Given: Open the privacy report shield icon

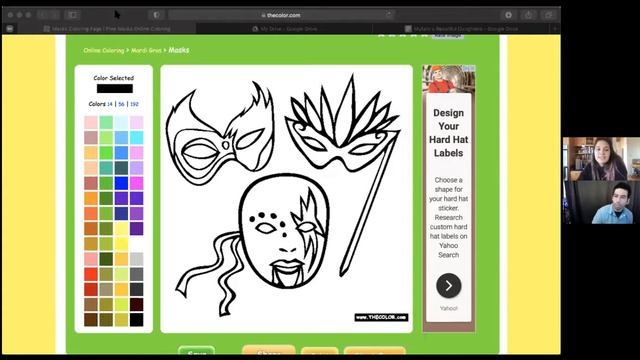Looking at the screenshot, I should 156,15.
